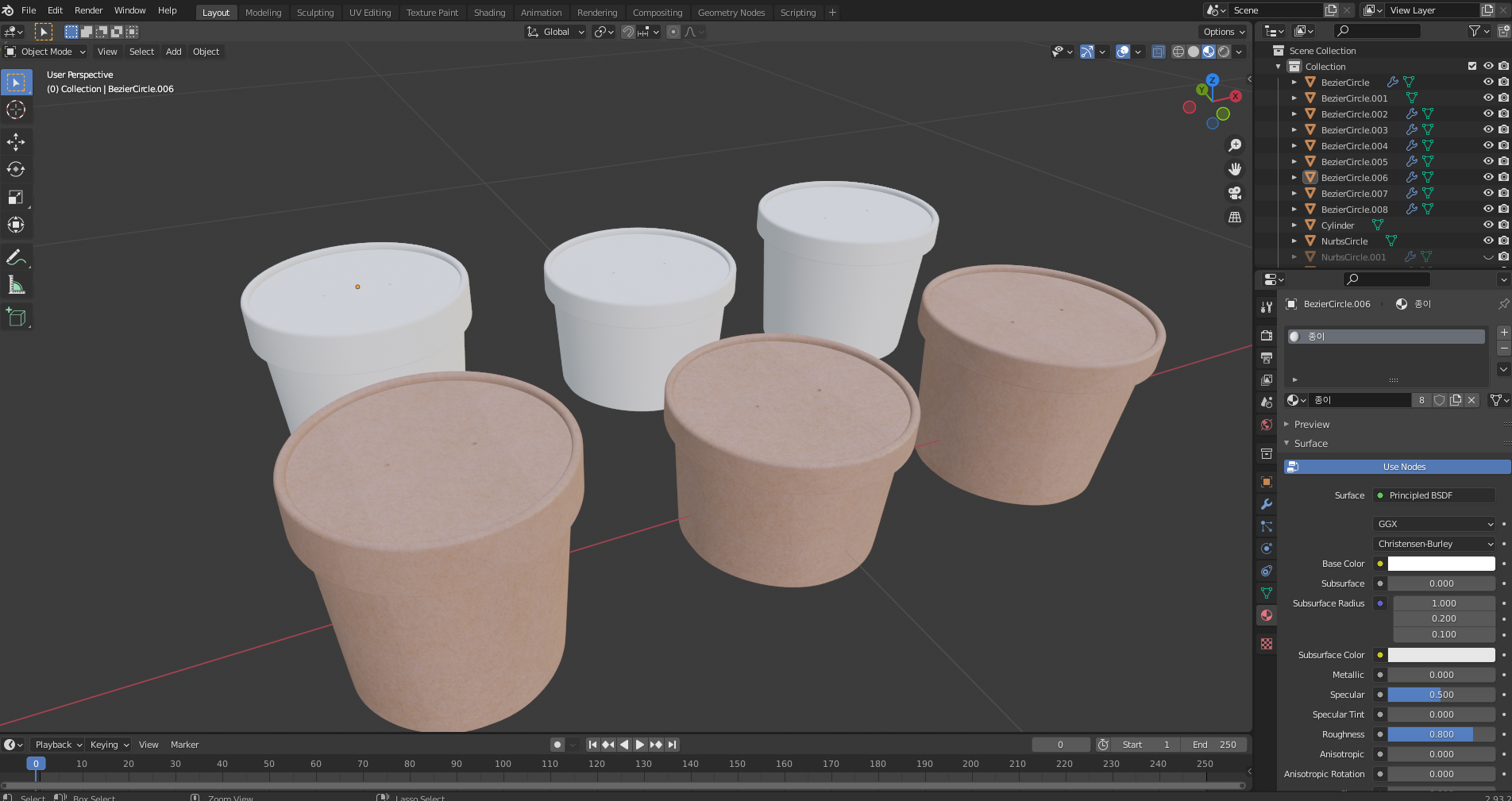Viewport: 1512px width, 801px height.
Task: Select the Measure tool
Action: coord(16,285)
